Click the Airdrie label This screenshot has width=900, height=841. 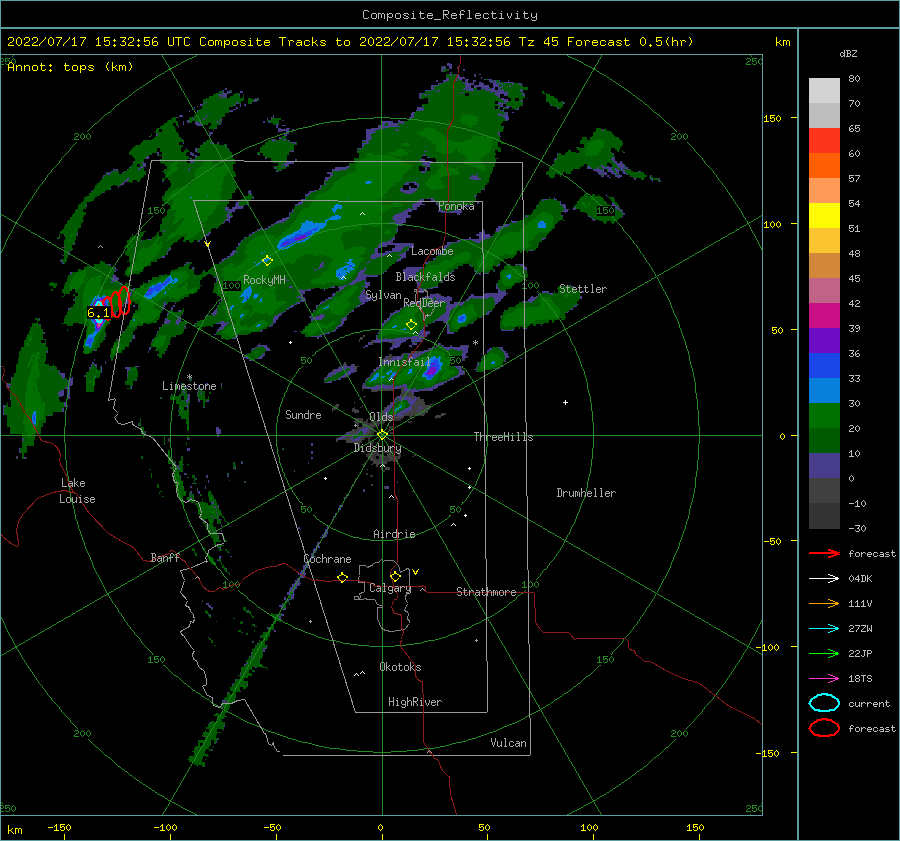point(394,534)
